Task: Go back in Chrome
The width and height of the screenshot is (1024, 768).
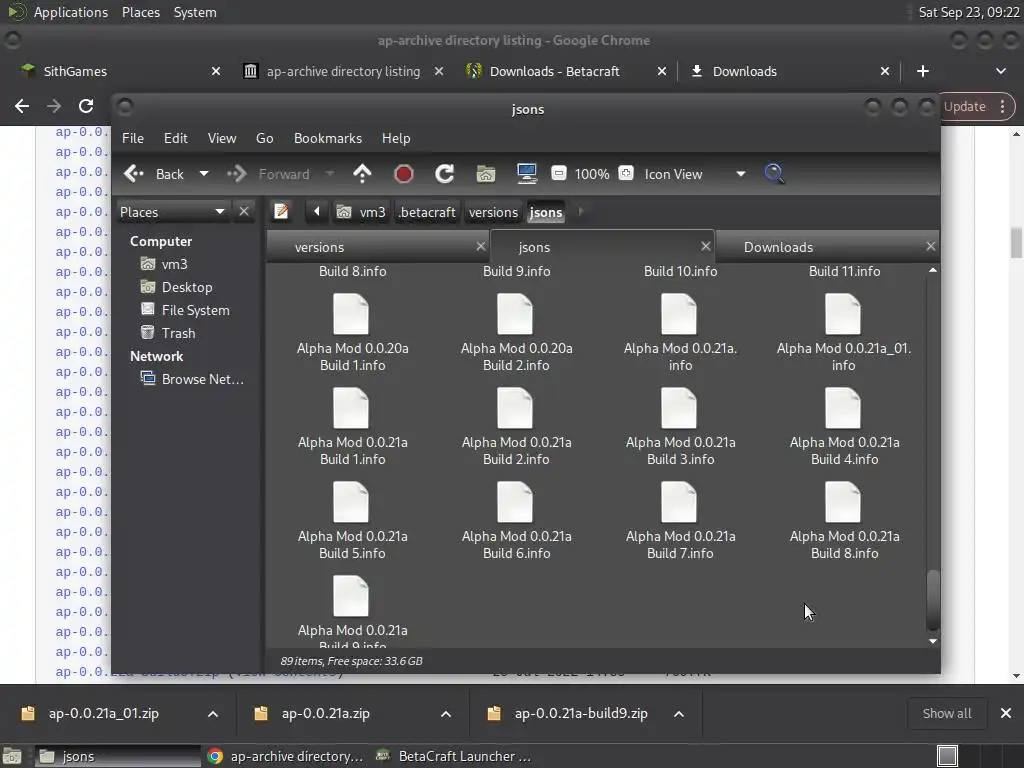Action: tap(22, 106)
